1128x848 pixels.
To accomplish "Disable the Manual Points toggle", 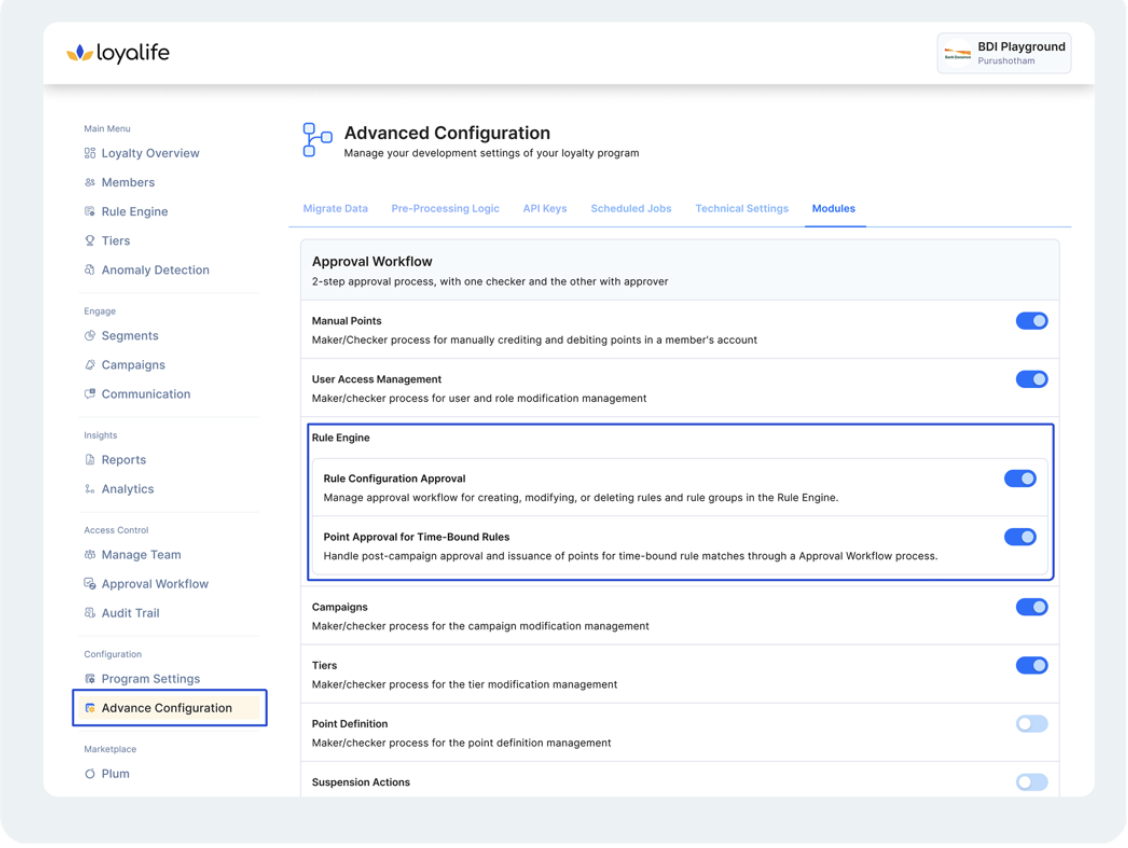I will (1031, 321).
